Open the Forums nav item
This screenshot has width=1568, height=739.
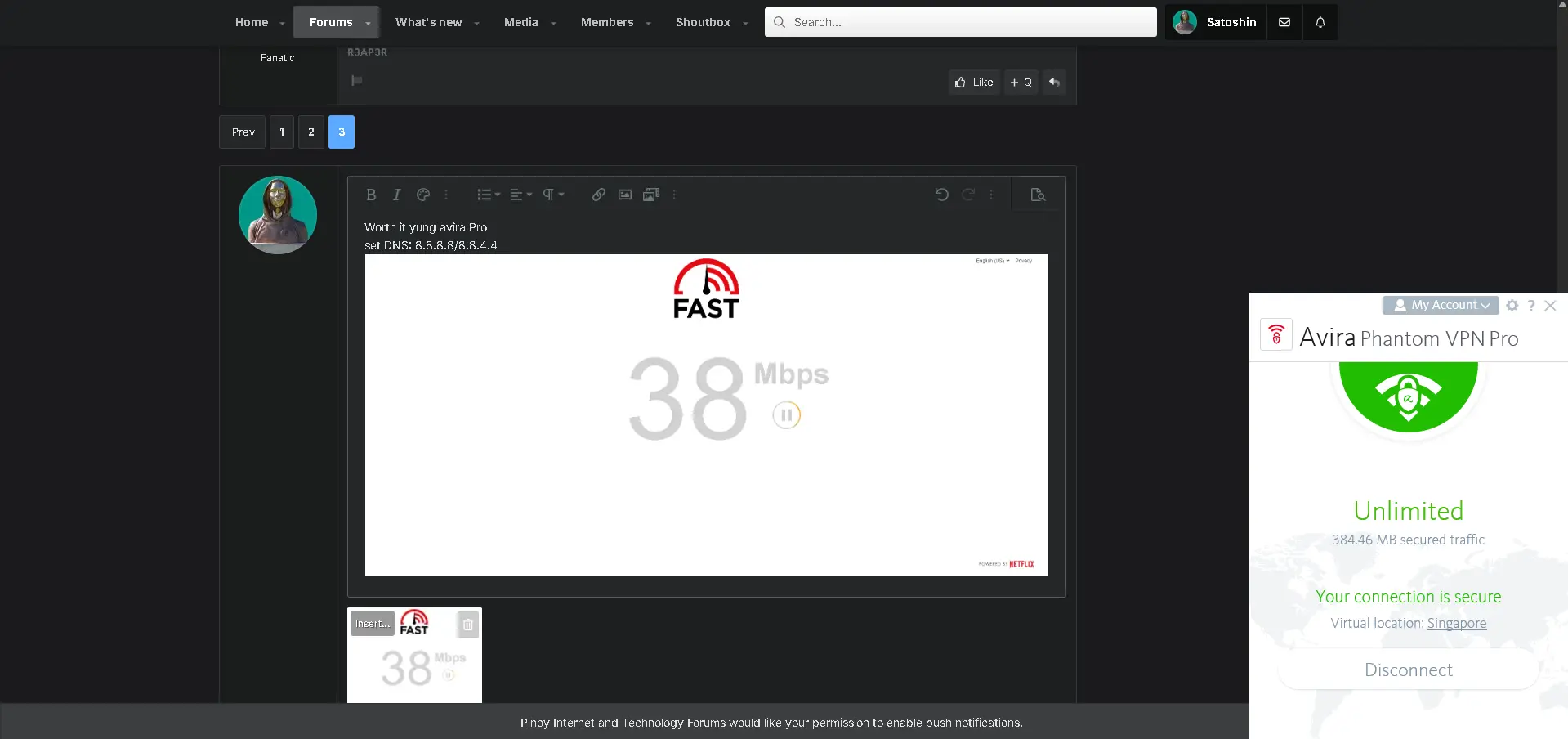point(331,22)
